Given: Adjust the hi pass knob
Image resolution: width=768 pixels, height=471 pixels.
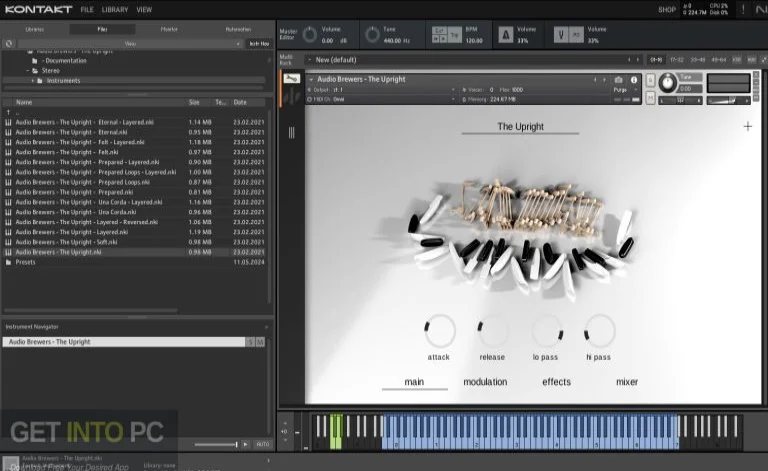Looking at the screenshot, I should click(600, 330).
